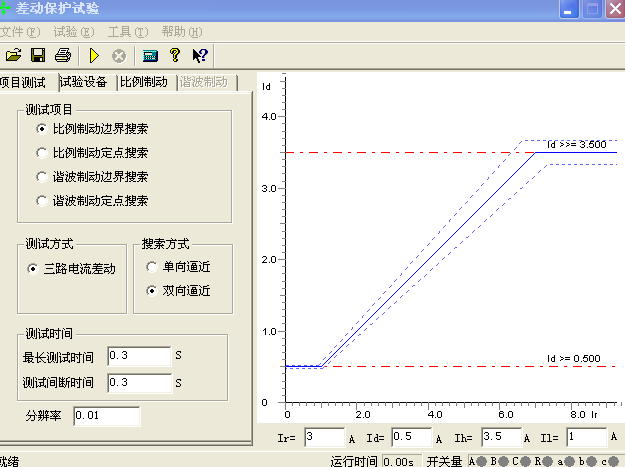Click lowercase a switch indicator
Image resolution: width=625 pixels, height=467 pixels.
(570, 461)
